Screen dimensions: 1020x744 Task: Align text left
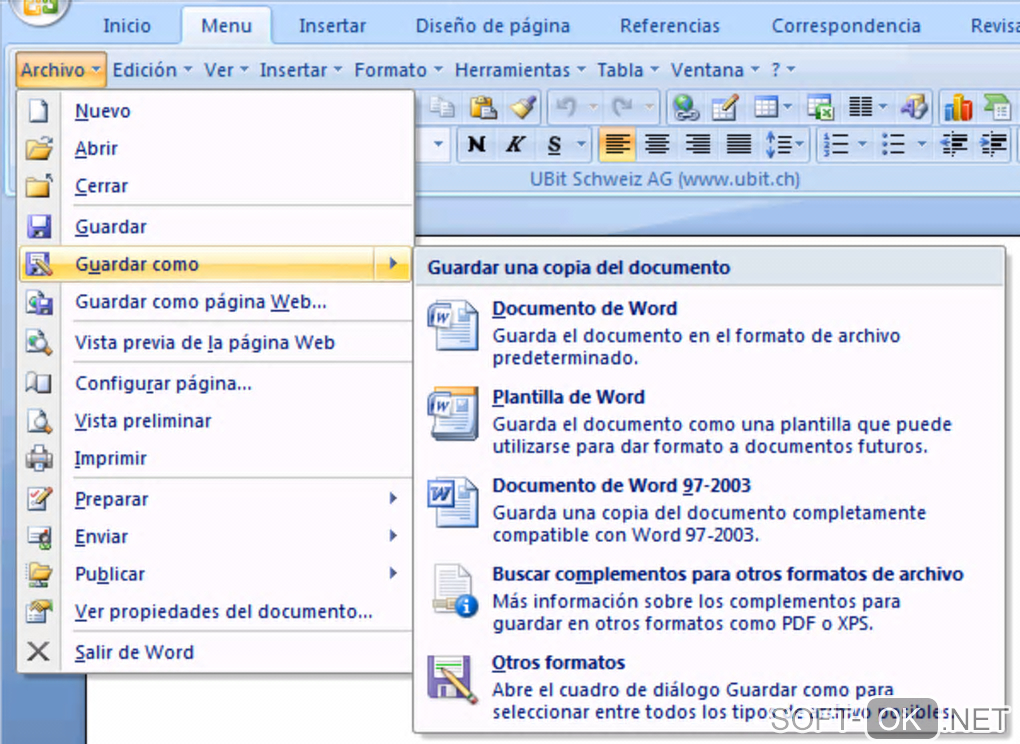[x=617, y=144]
